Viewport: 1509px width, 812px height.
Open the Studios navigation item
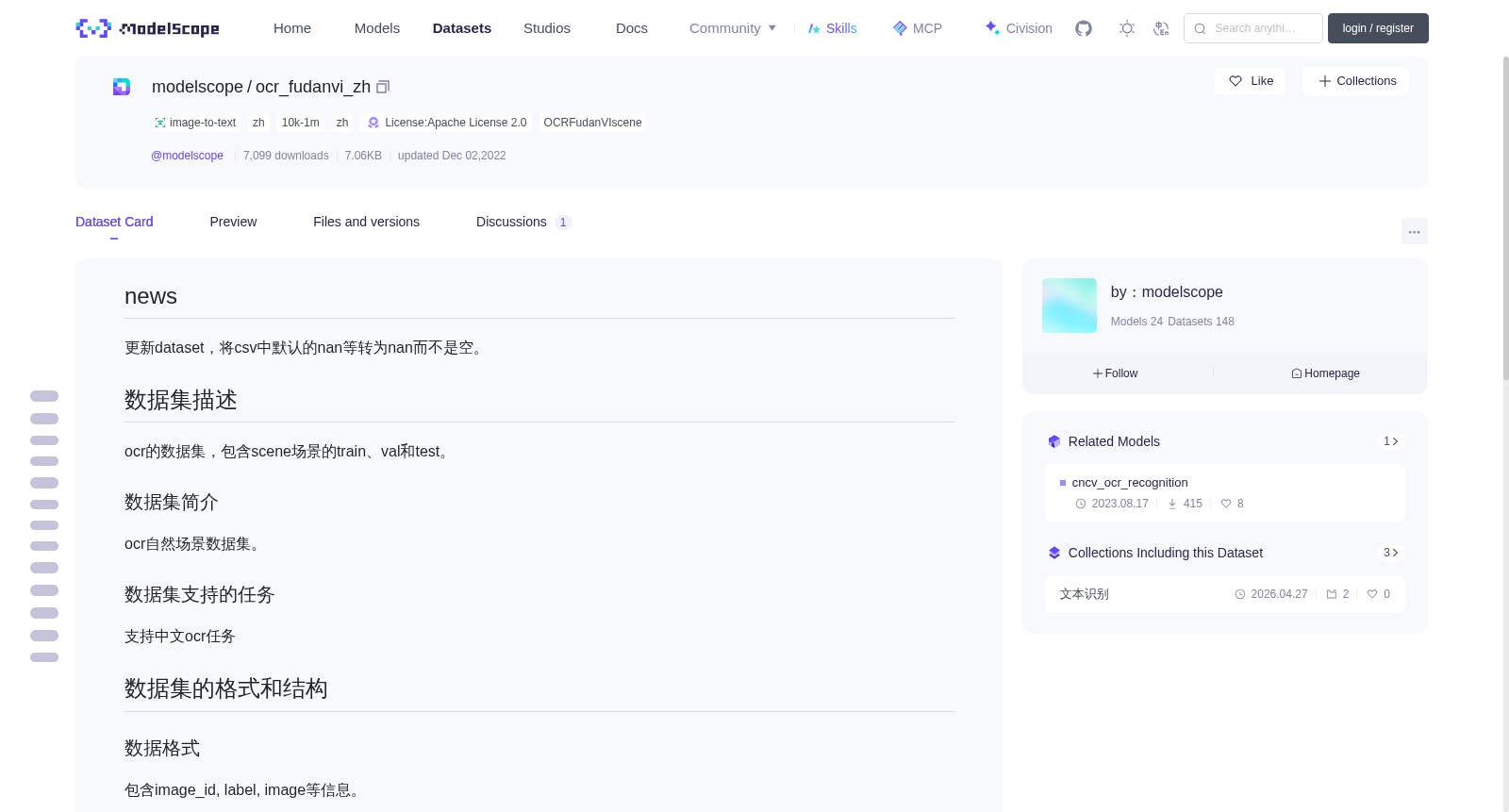pyautogui.click(x=547, y=28)
